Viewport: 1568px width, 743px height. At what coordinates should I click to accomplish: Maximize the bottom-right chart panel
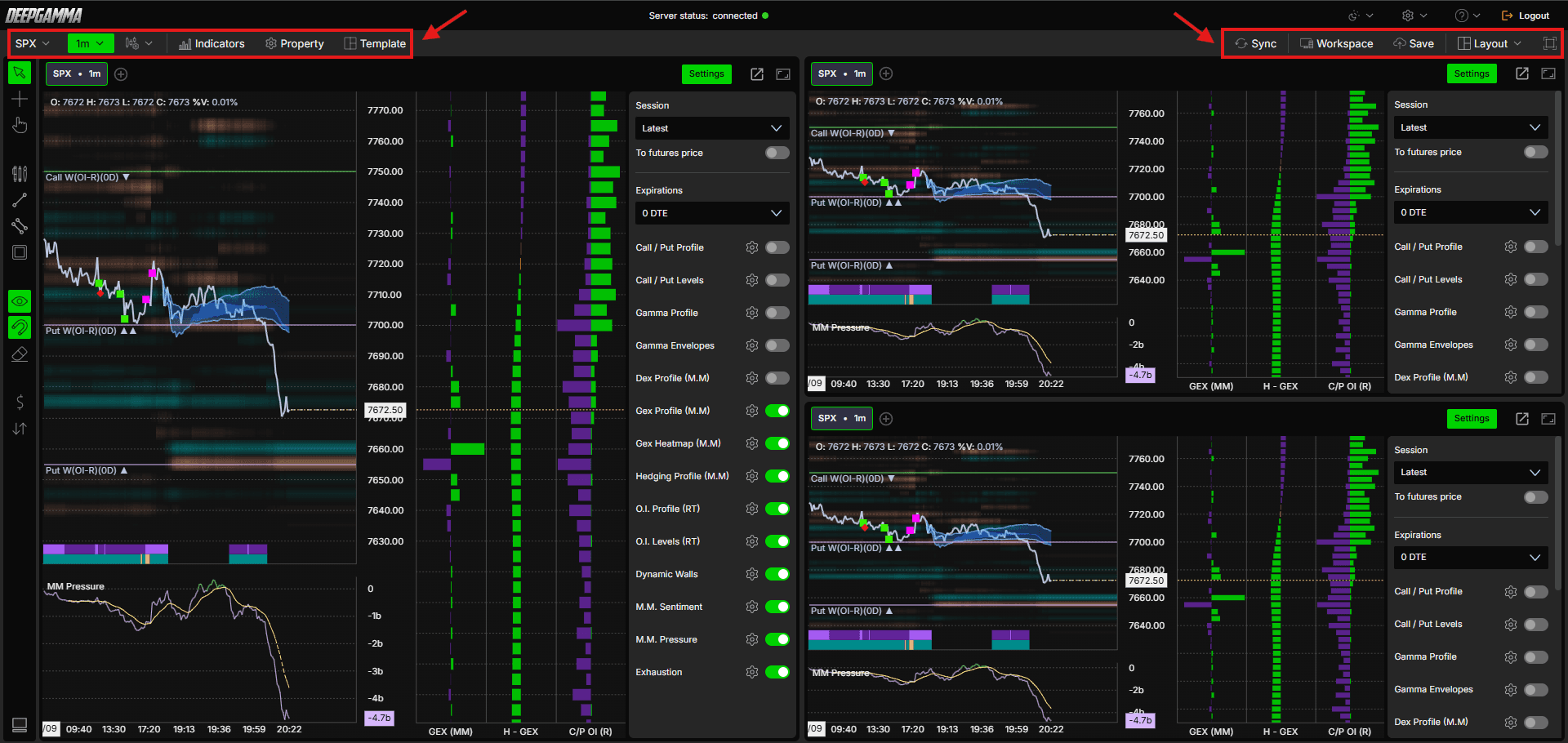tap(1548, 419)
